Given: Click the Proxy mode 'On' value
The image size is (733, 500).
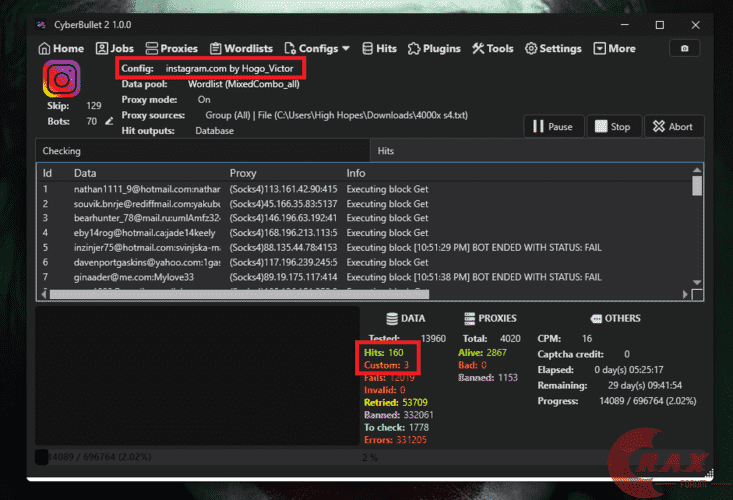Looking at the screenshot, I should pos(204,100).
